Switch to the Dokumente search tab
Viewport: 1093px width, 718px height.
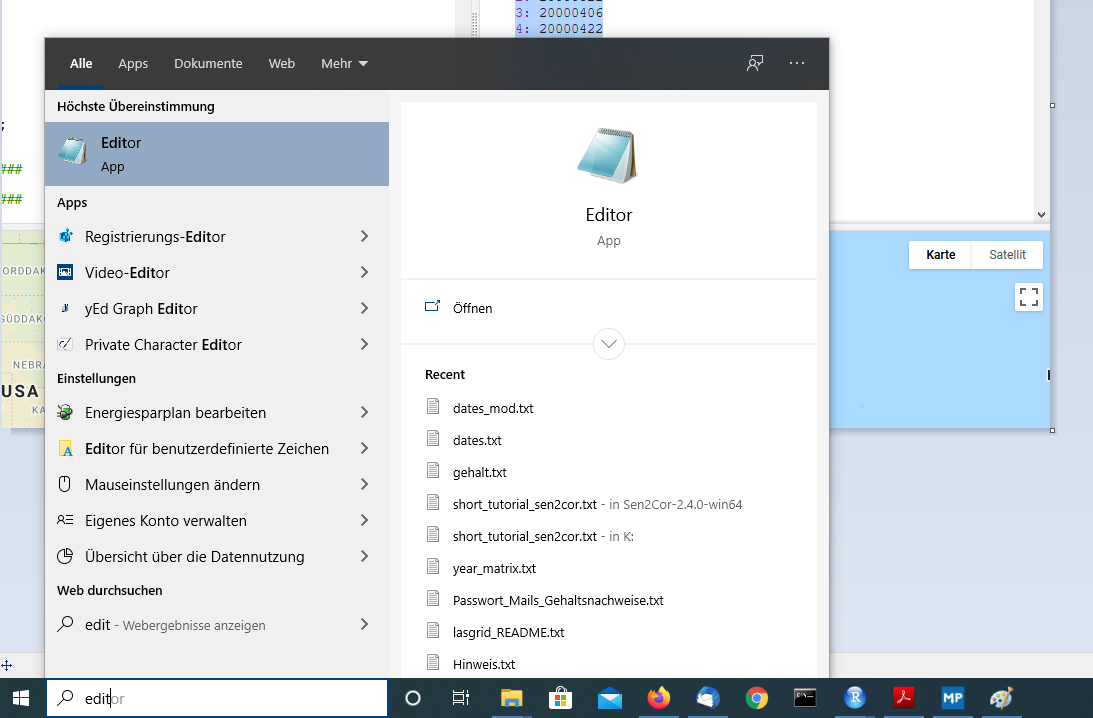(x=208, y=63)
